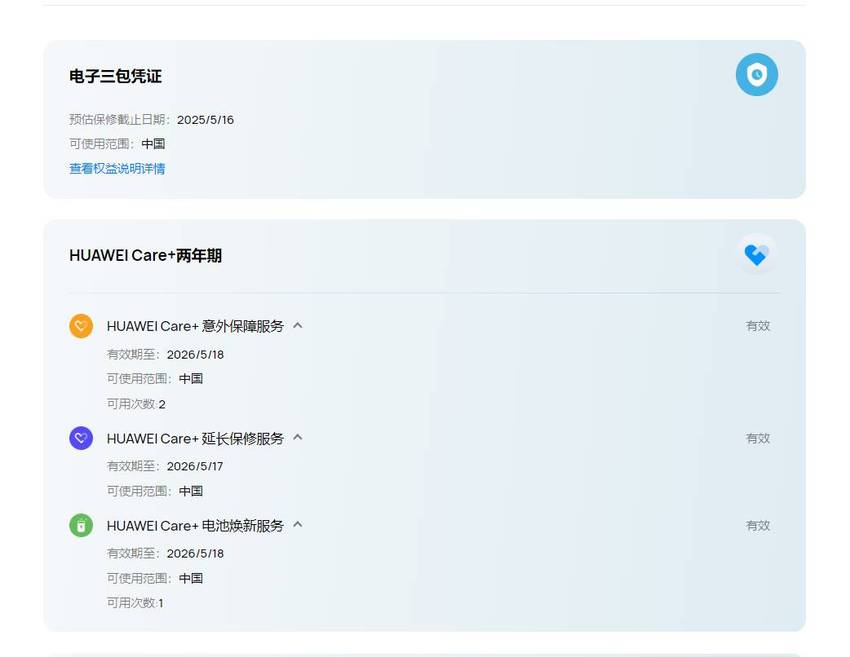Click 有效 status for 延长保修服务
This screenshot has height=657, width=850.
point(758,438)
